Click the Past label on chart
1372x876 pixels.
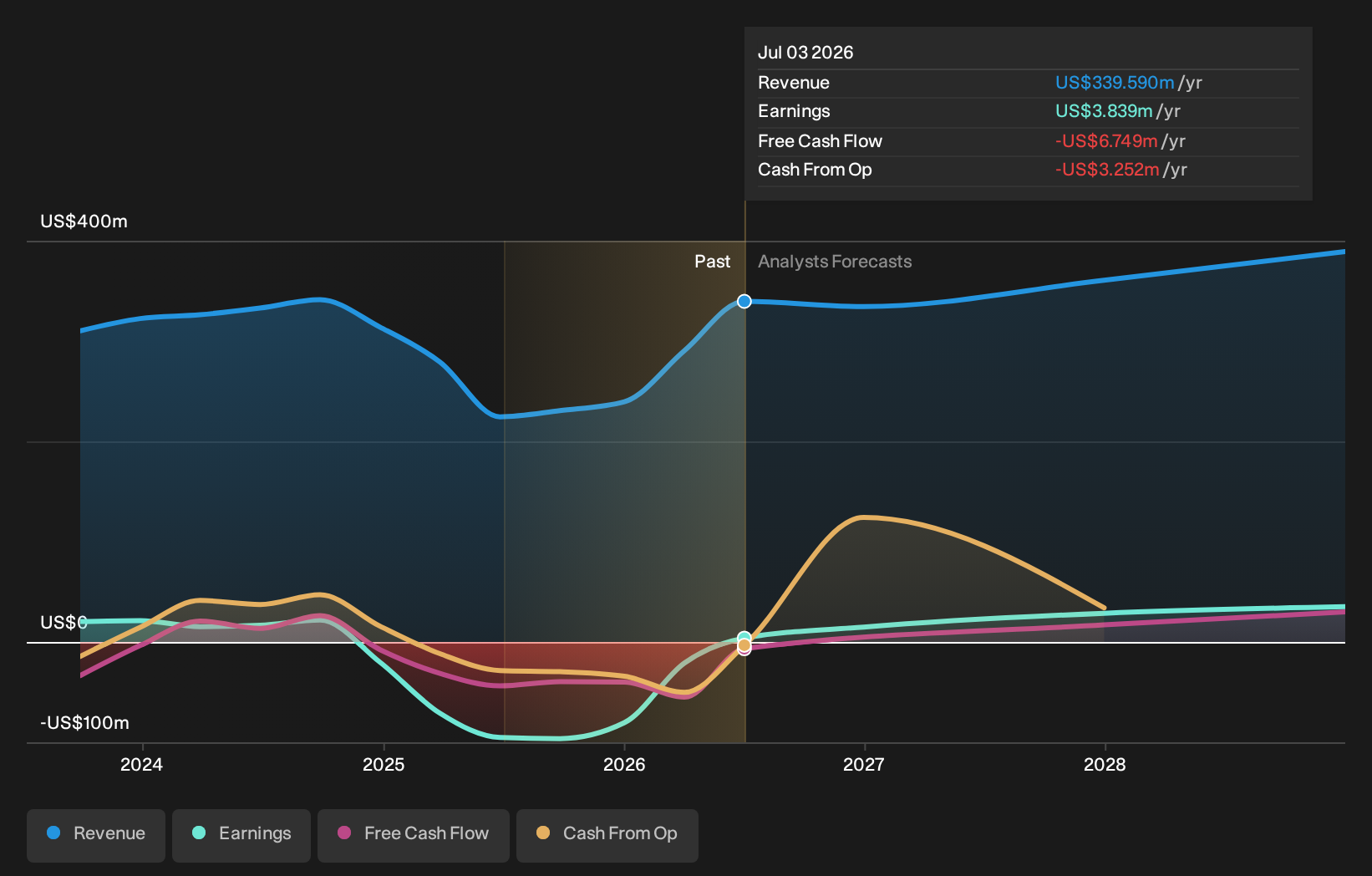[x=713, y=262]
